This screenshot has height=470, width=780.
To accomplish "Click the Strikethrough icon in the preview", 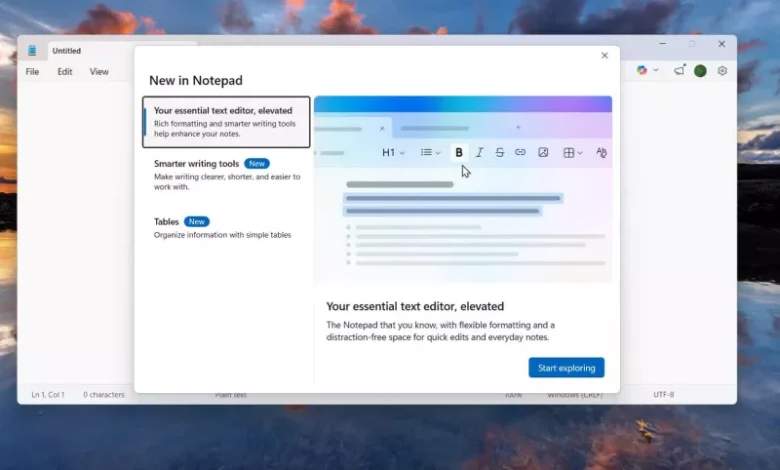I will pos(500,153).
